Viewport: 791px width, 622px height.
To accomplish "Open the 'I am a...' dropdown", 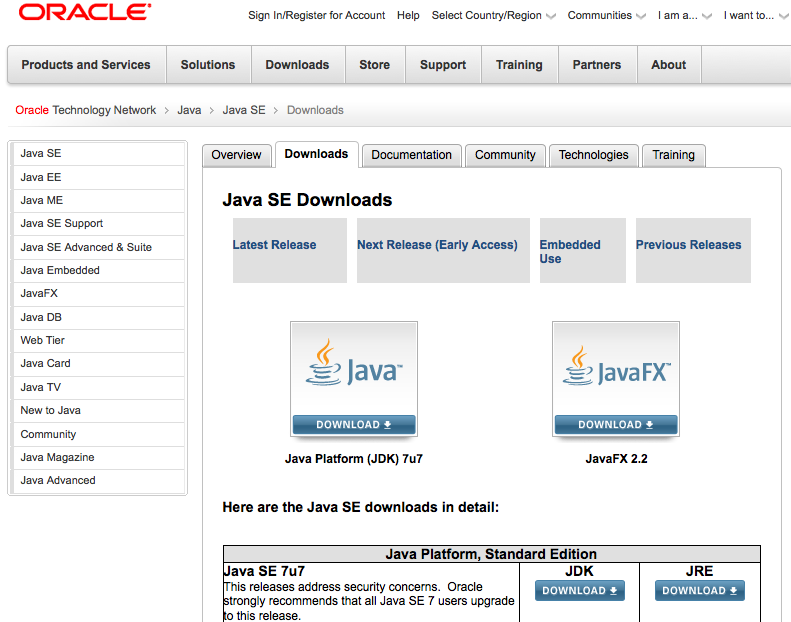I will [x=685, y=16].
